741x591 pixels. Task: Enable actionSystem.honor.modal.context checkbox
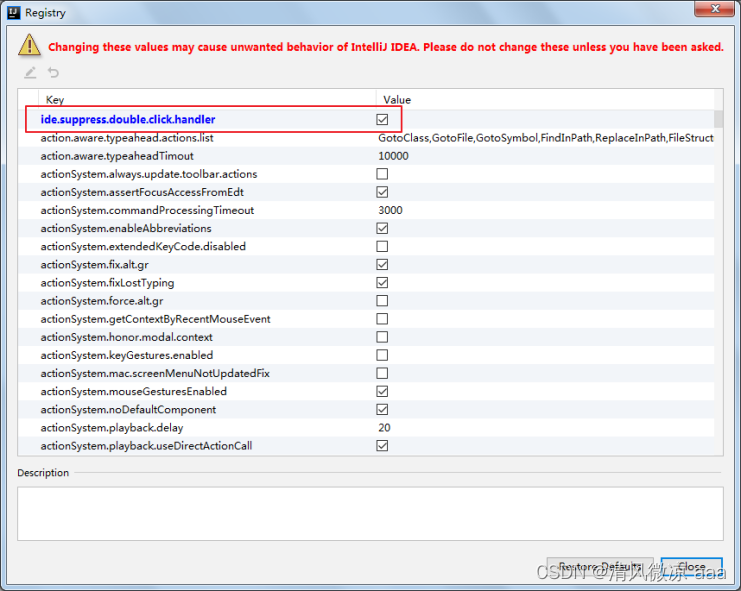382,337
